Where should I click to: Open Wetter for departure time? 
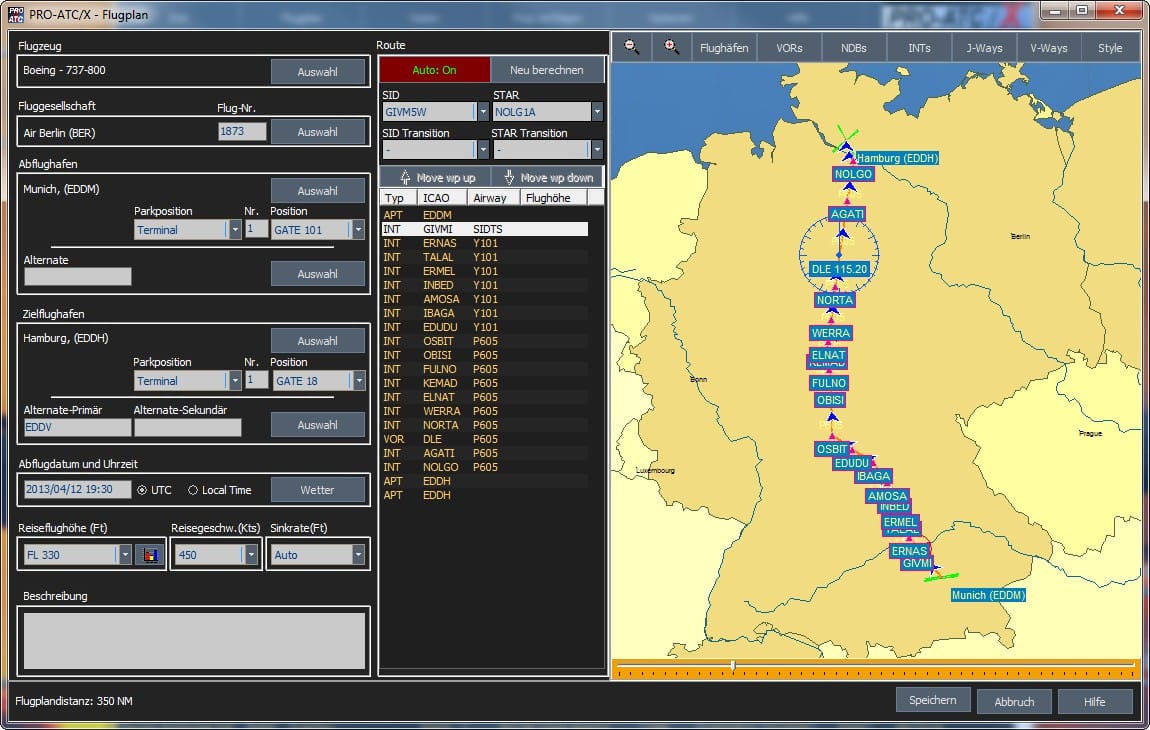[317, 490]
